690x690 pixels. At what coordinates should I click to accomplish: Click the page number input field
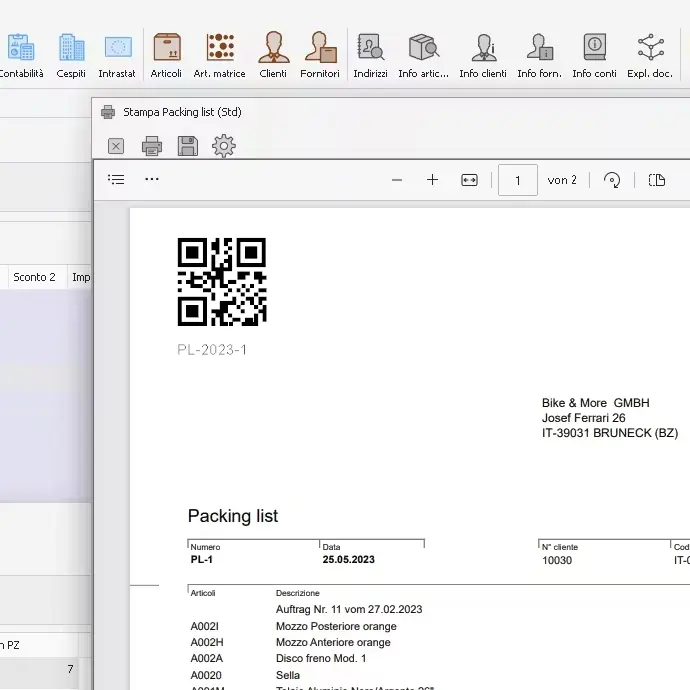point(518,180)
